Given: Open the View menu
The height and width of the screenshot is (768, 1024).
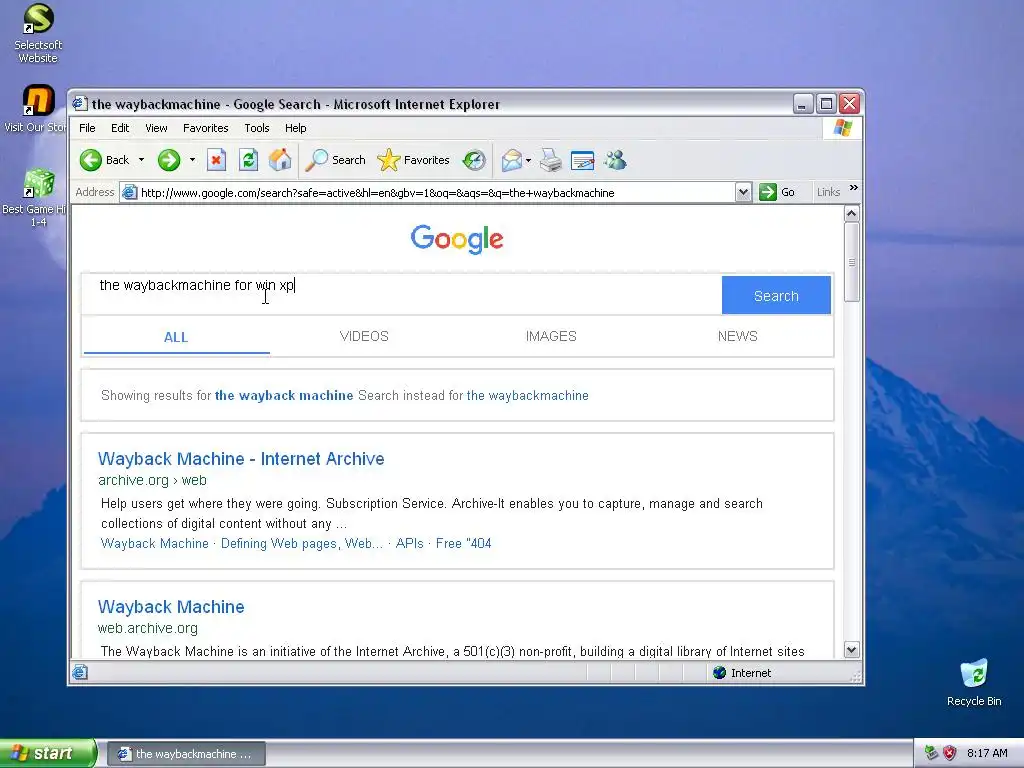Looking at the screenshot, I should (156, 128).
